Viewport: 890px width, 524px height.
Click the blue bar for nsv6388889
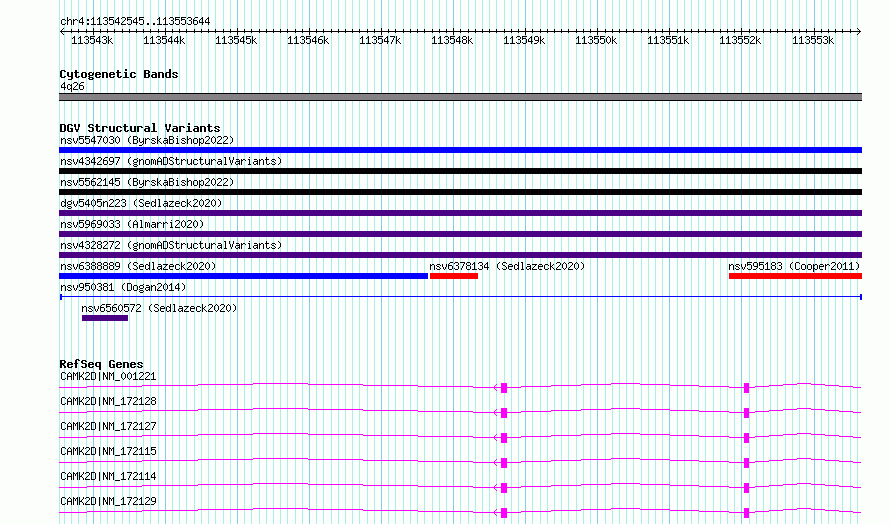pyautogui.click(x=243, y=276)
